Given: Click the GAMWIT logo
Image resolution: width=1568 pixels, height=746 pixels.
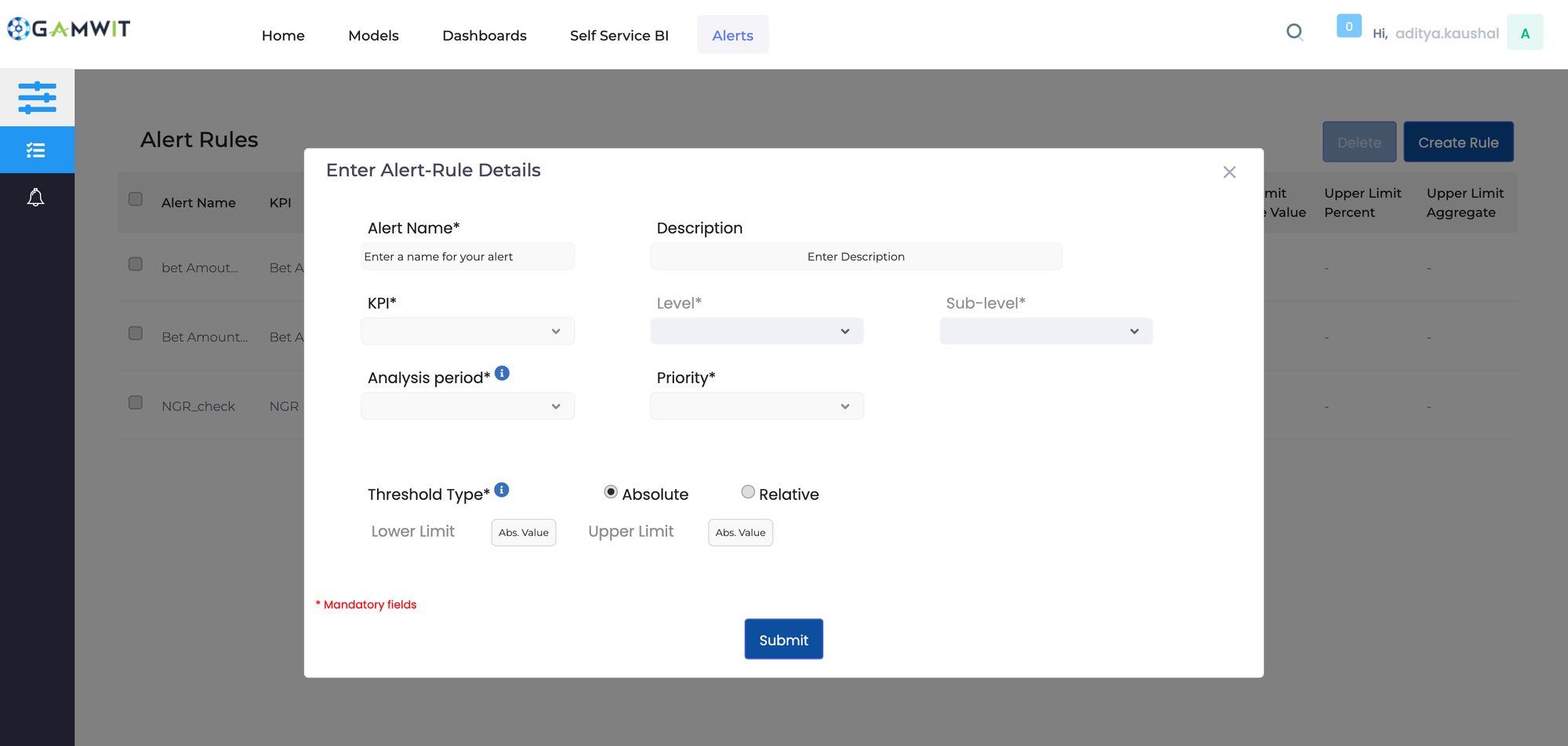Looking at the screenshot, I should pos(69,29).
